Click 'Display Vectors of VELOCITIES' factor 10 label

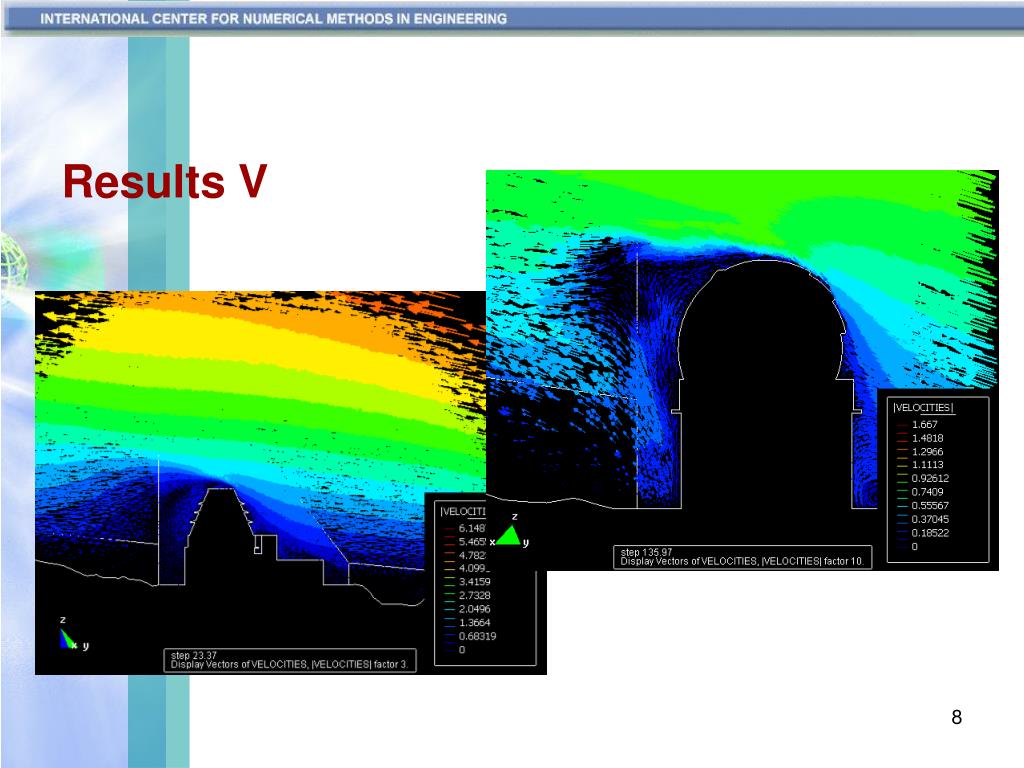(x=742, y=561)
